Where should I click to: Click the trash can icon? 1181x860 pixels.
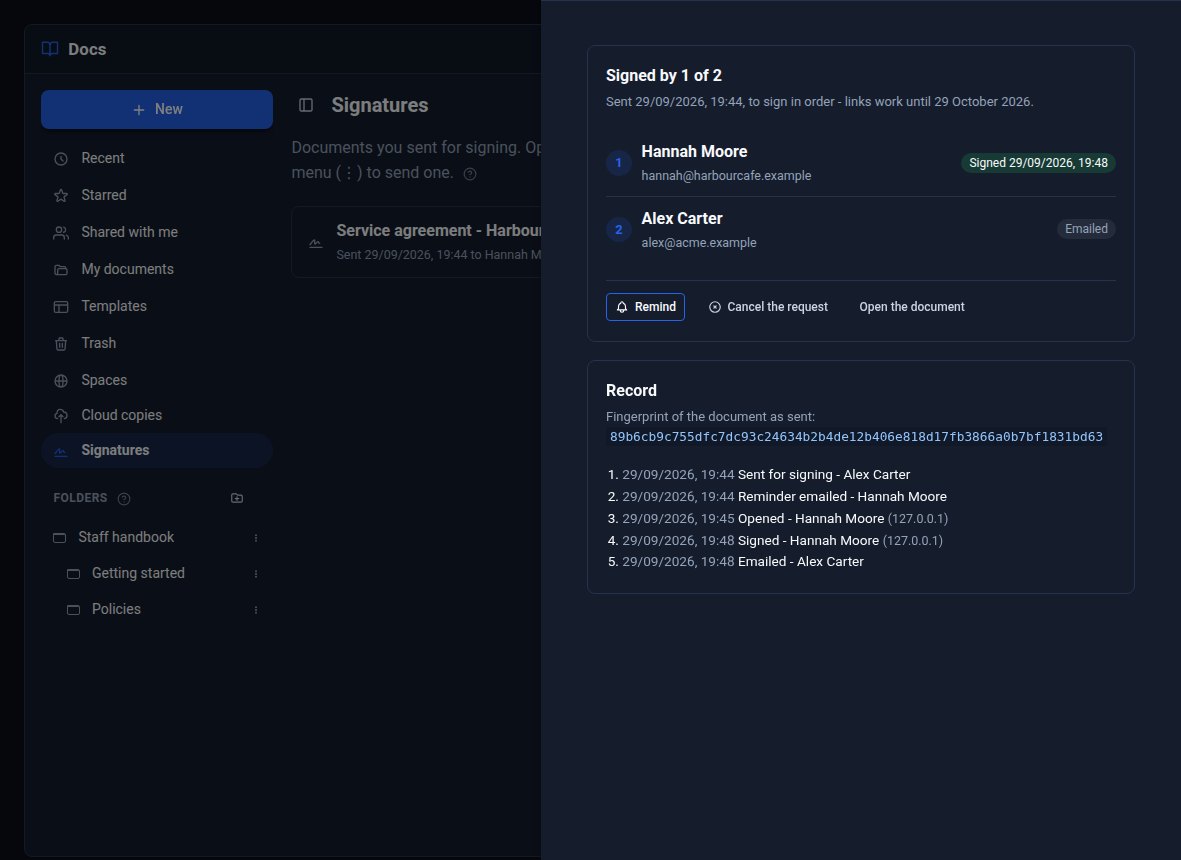[x=61, y=343]
